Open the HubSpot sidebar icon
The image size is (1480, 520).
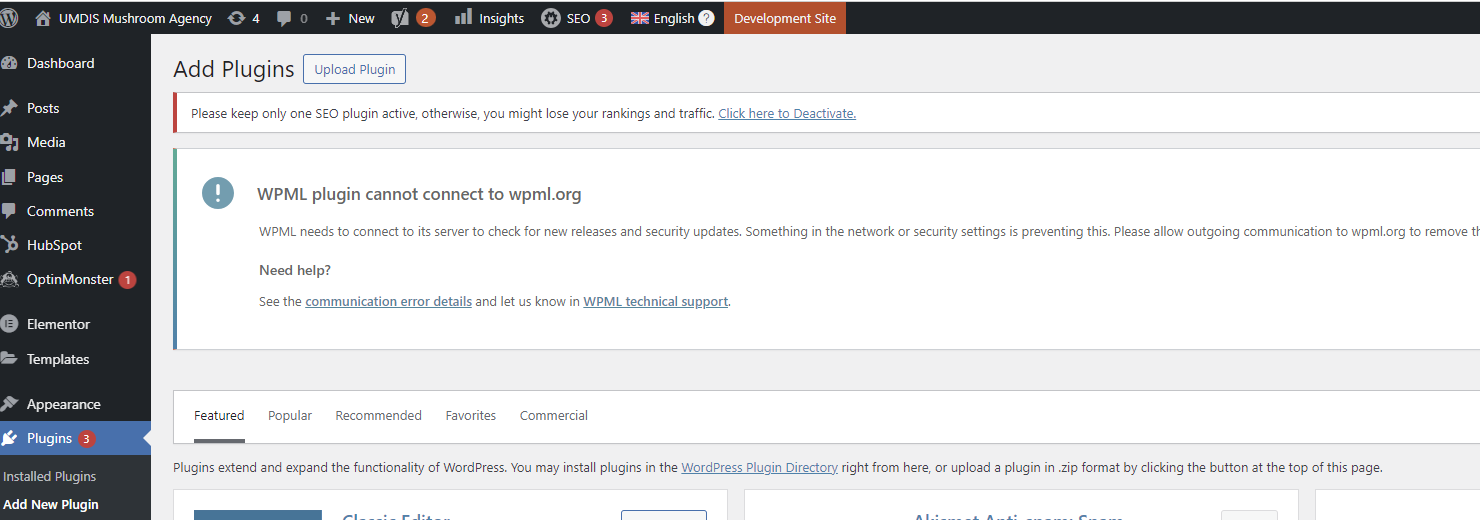(10, 245)
